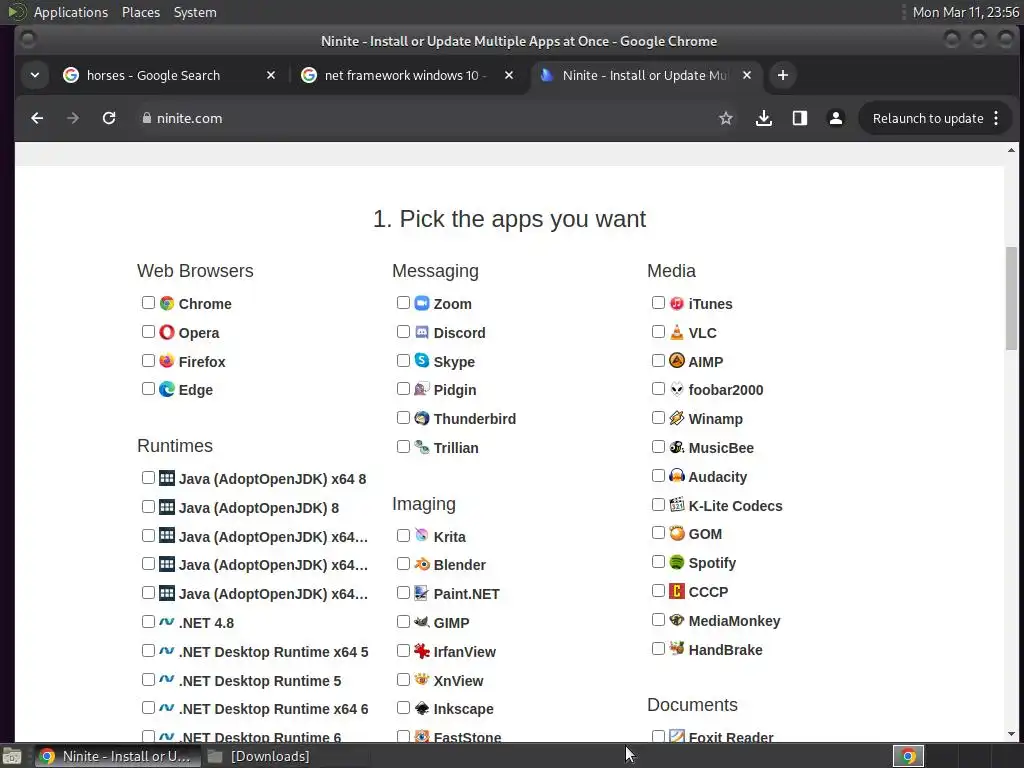Click the iTunes app icon

(x=677, y=304)
